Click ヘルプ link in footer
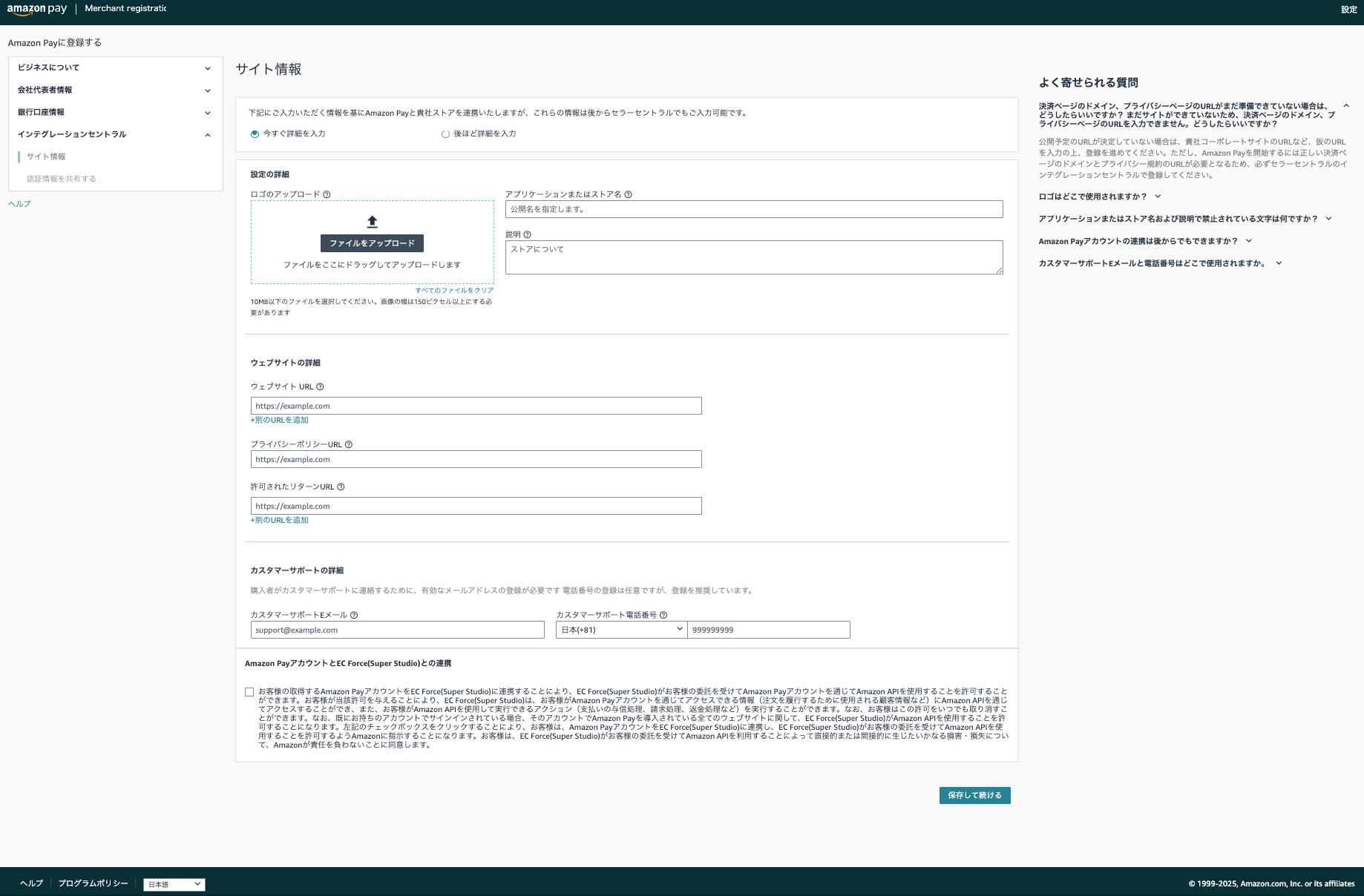Image resolution: width=1364 pixels, height=896 pixels. coord(32,883)
